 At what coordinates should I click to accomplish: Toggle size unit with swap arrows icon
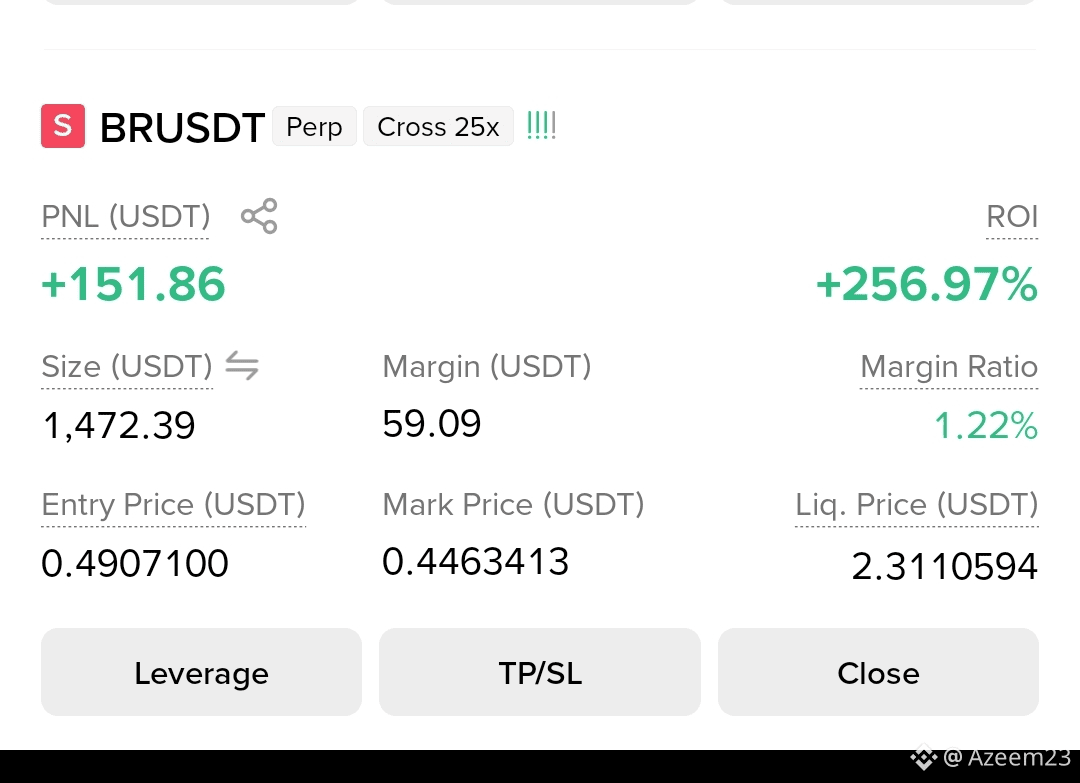click(242, 366)
